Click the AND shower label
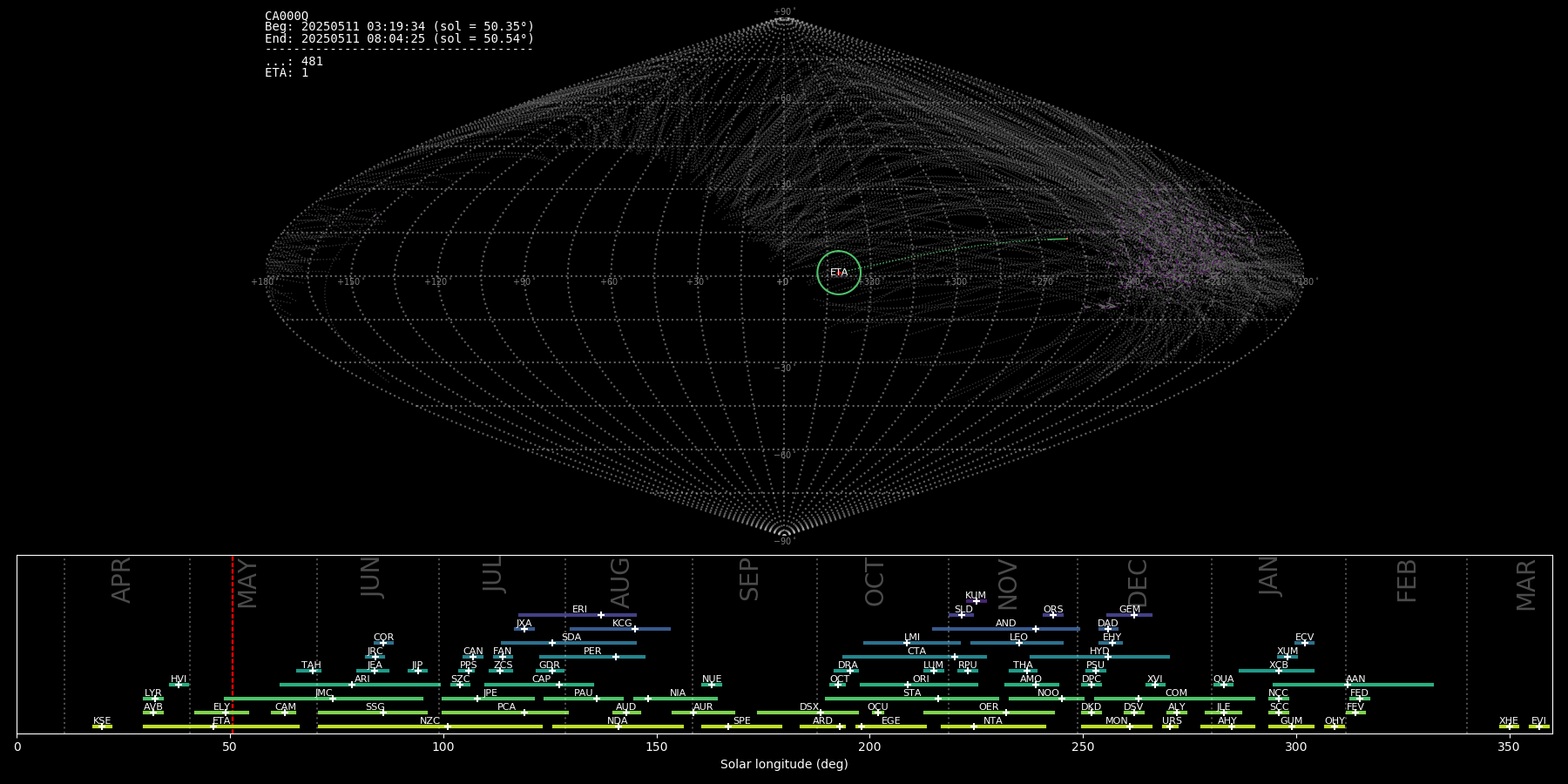Image resolution: width=1568 pixels, height=784 pixels. click(1005, 624)
